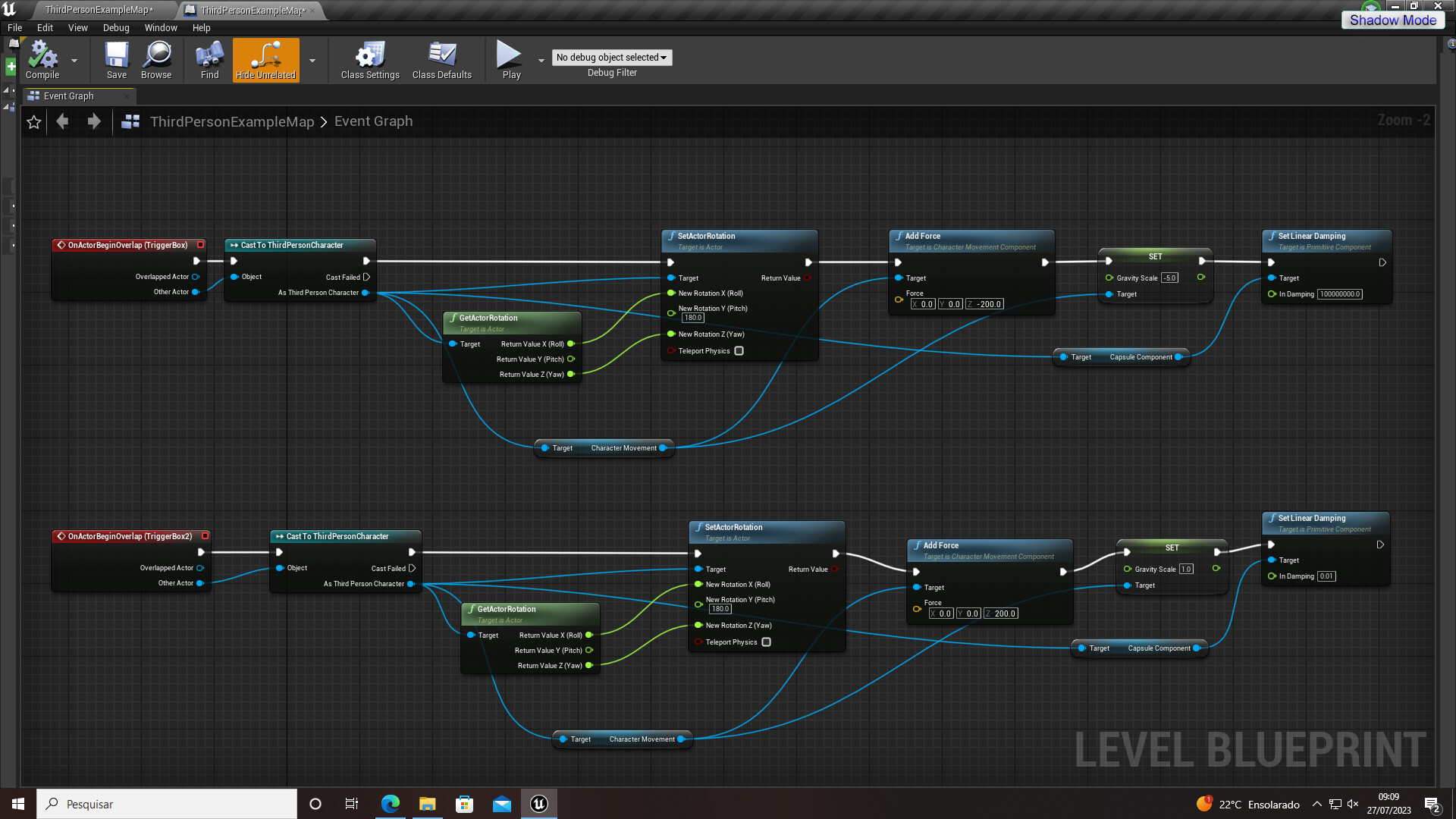1456x819 pixels.
Task: Navigate forward with the right arrow
Action: (x=94, y=121)
